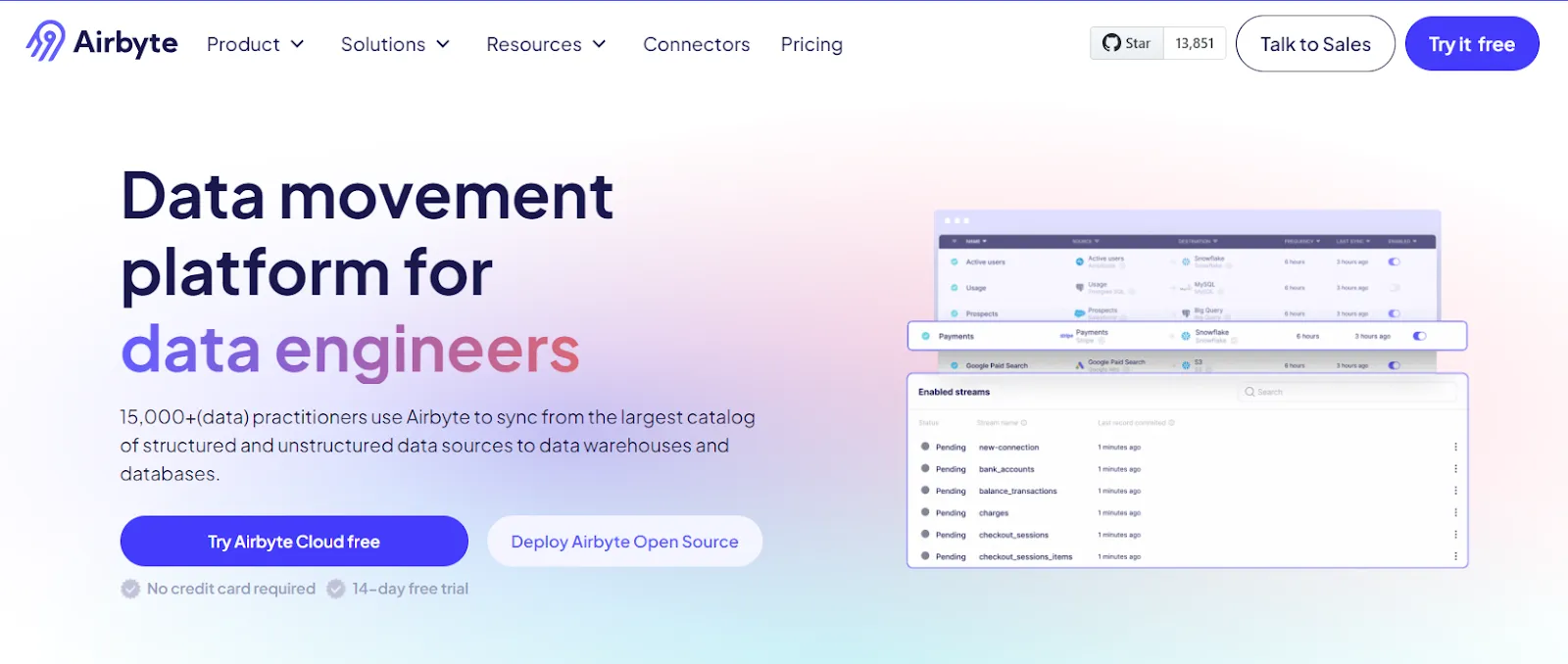
Task: Click Stripe source logo in Payments row
Action: coord(1066,336)
